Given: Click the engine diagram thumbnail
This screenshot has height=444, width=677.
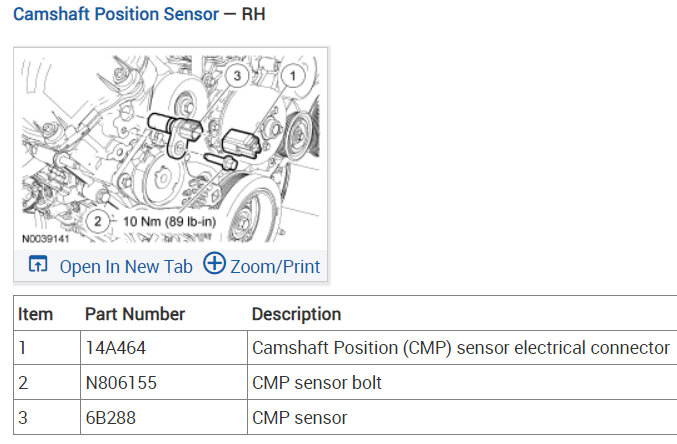Looking at the screenshot, I should (170, 150).
